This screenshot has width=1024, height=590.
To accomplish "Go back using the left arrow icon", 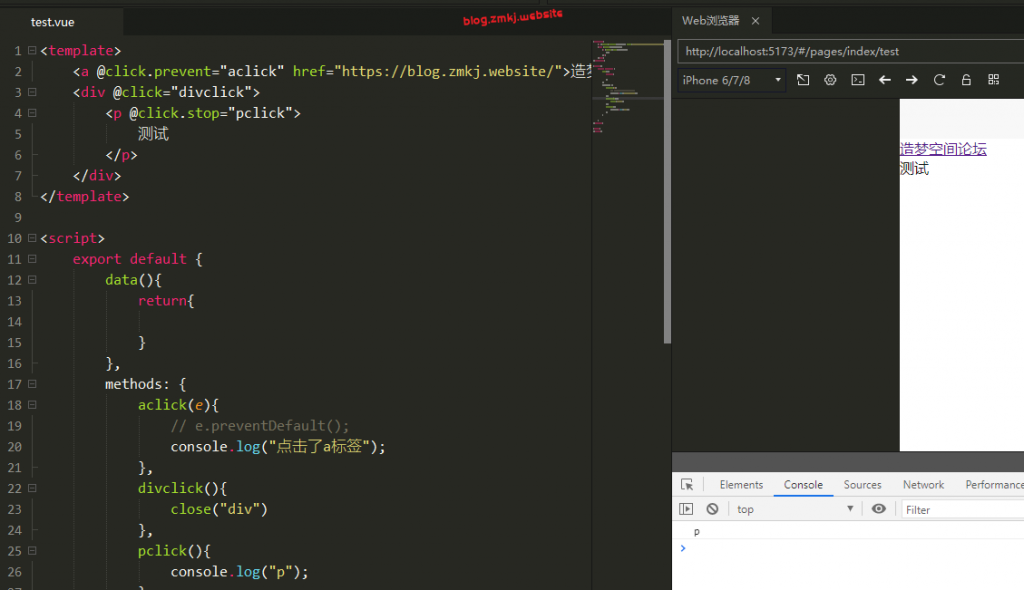I will point(885,80).
